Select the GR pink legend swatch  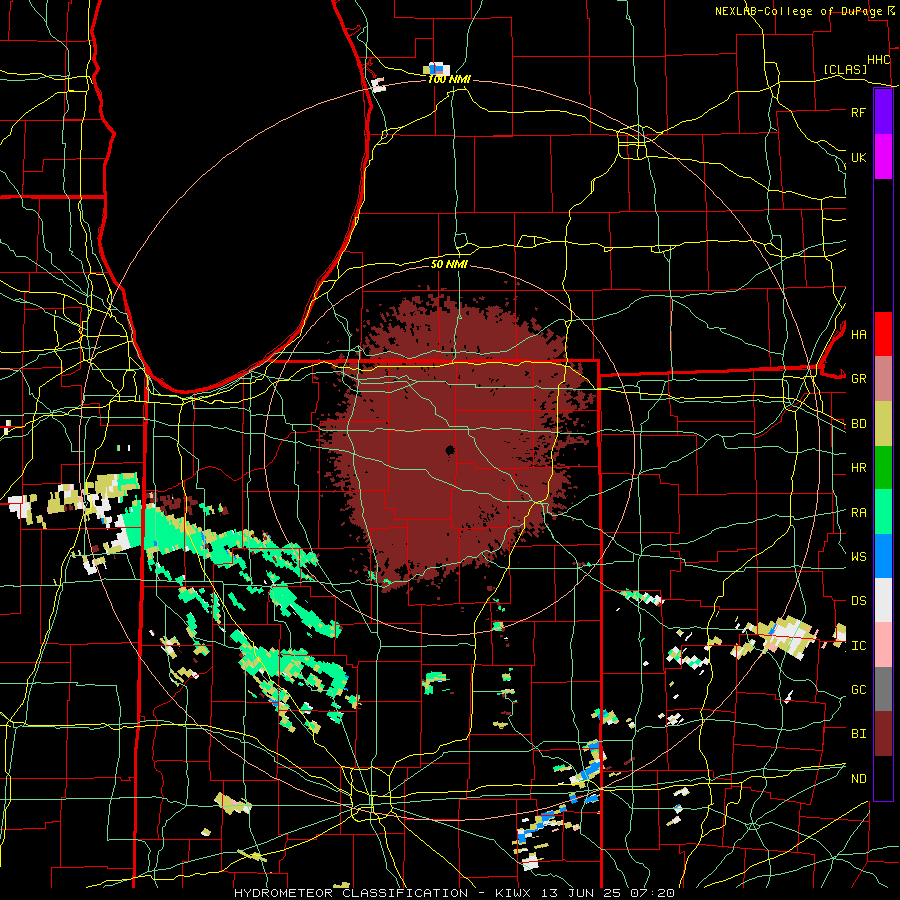click(883, 378)
